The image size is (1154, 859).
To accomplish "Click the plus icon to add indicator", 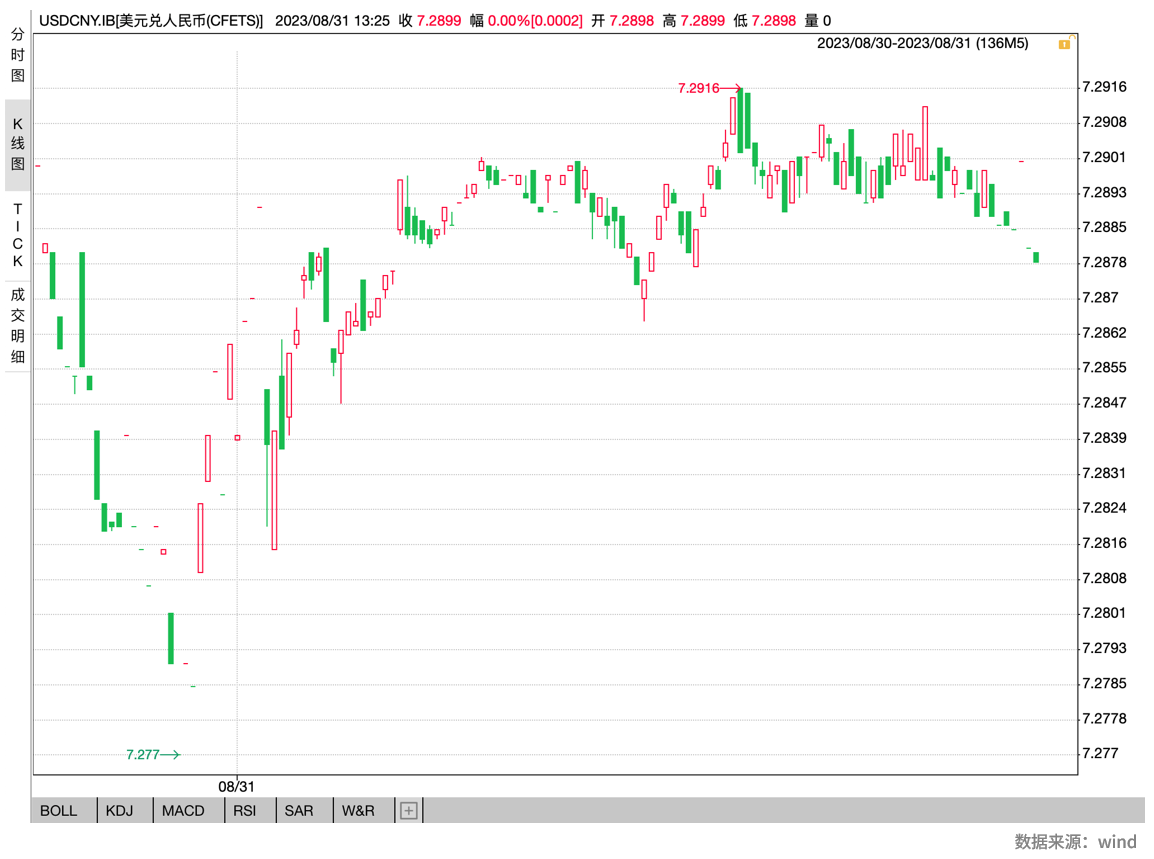I will tap(408, 811).
